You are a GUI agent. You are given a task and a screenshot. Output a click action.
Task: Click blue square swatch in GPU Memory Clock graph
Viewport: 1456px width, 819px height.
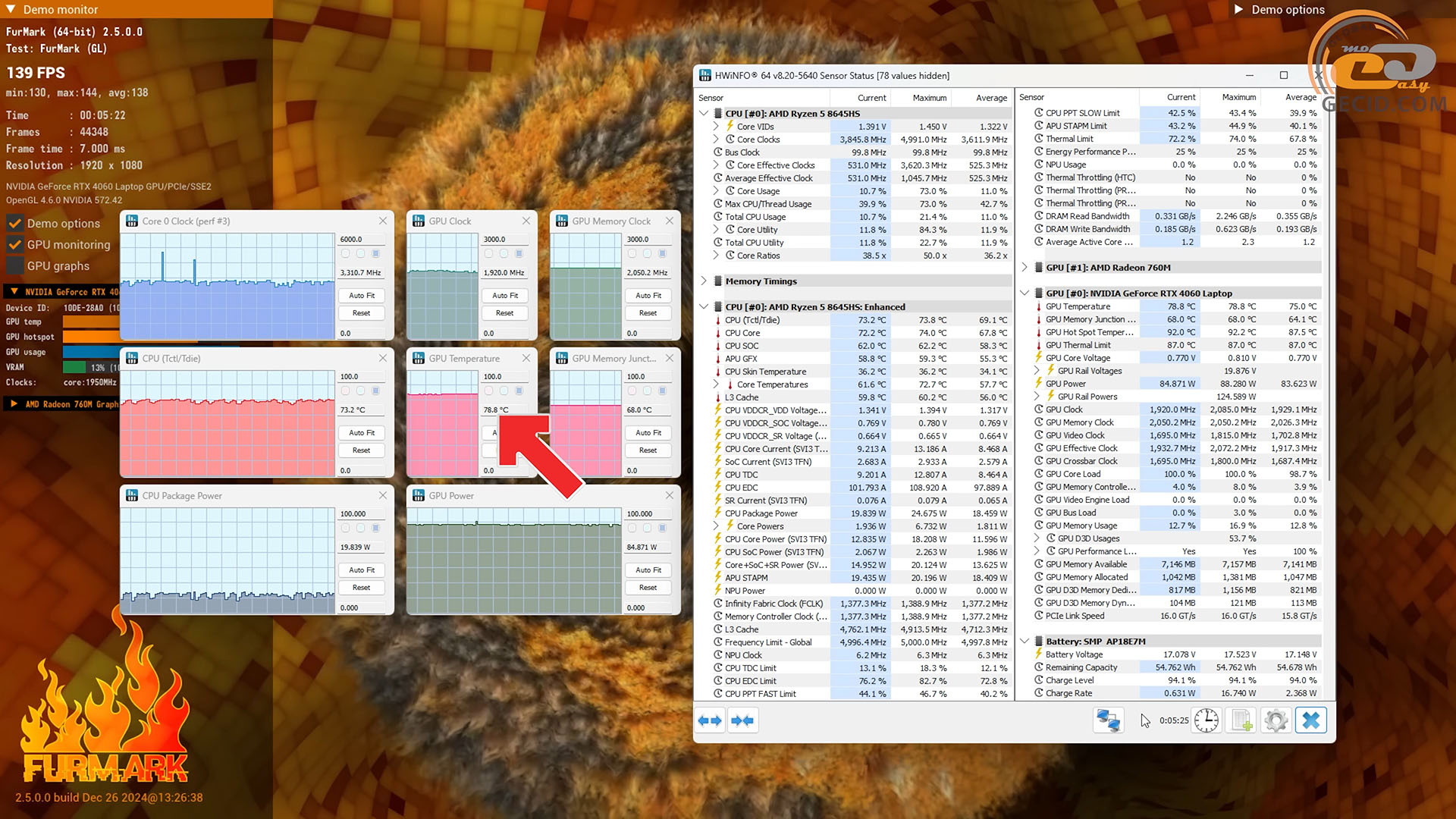pyautogui.click(x=662, y=253)
